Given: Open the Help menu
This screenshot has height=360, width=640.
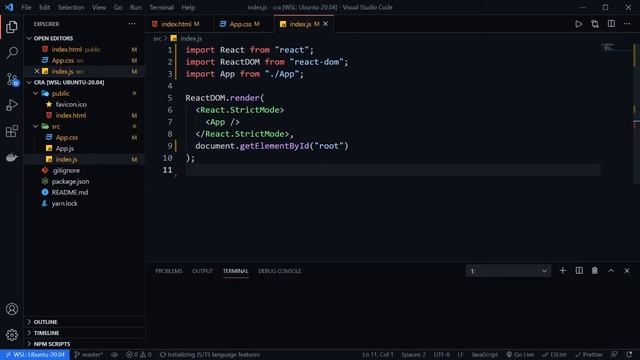Looking at the screenshot, I should pos(188,7).
